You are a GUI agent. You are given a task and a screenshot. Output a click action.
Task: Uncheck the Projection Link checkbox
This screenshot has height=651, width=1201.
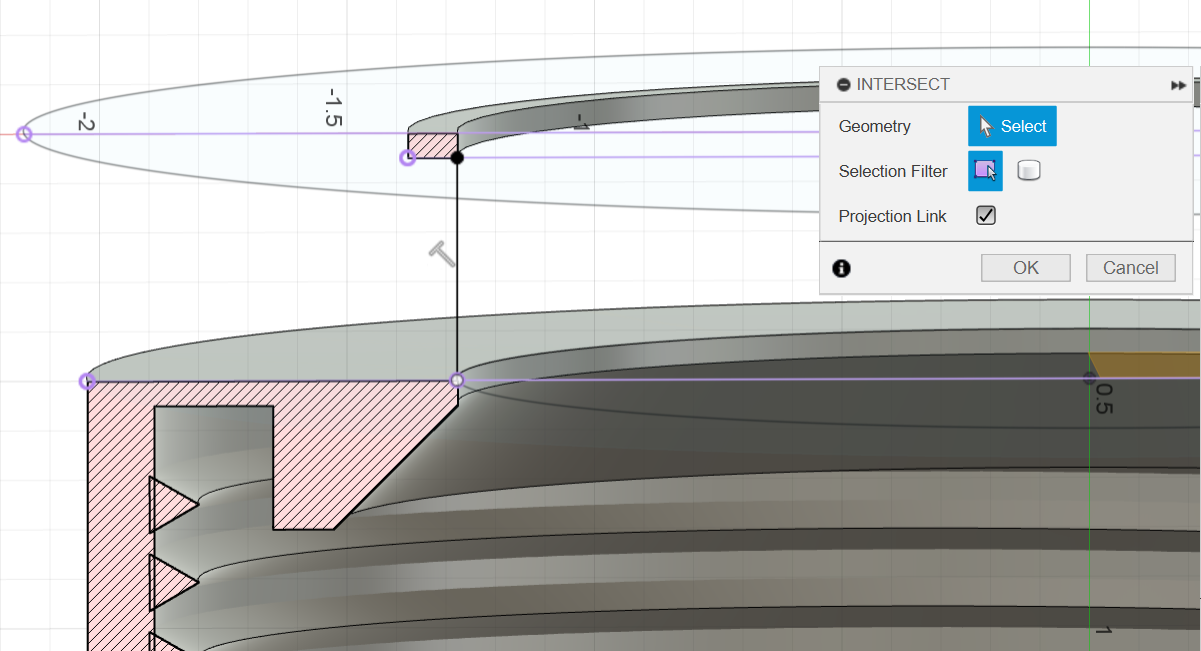[x=985, y=215]
